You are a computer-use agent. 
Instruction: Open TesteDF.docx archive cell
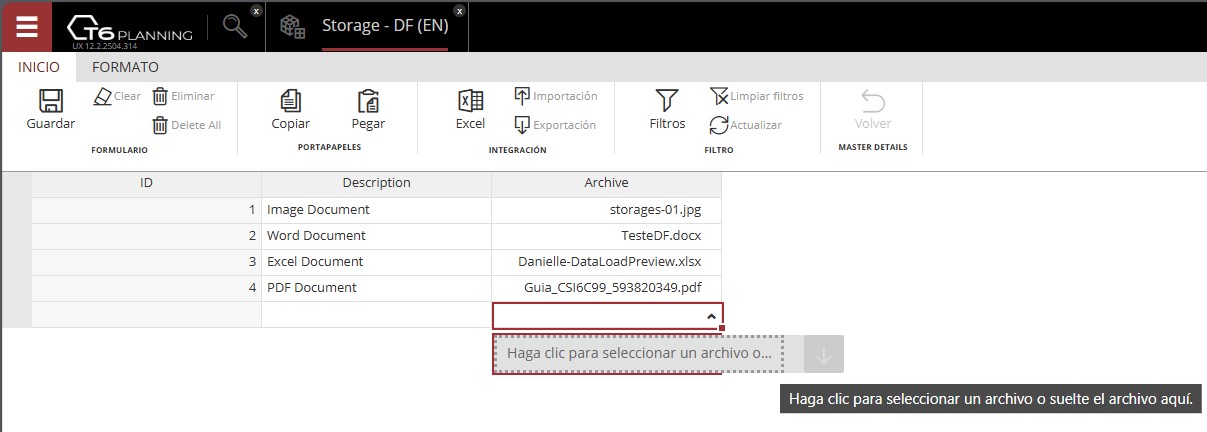point(606,236)
